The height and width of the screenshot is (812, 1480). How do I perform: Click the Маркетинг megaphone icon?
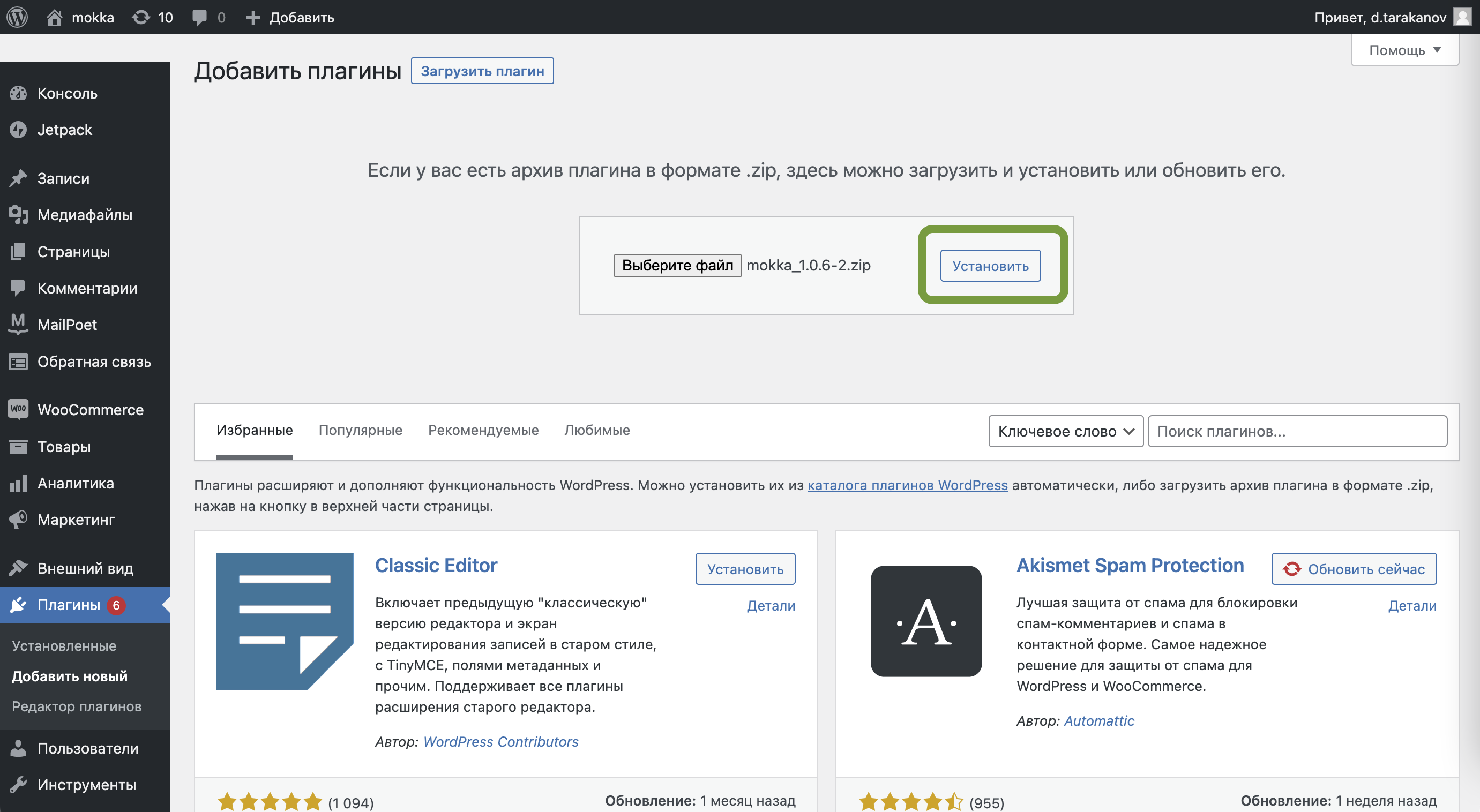(18, 520)
